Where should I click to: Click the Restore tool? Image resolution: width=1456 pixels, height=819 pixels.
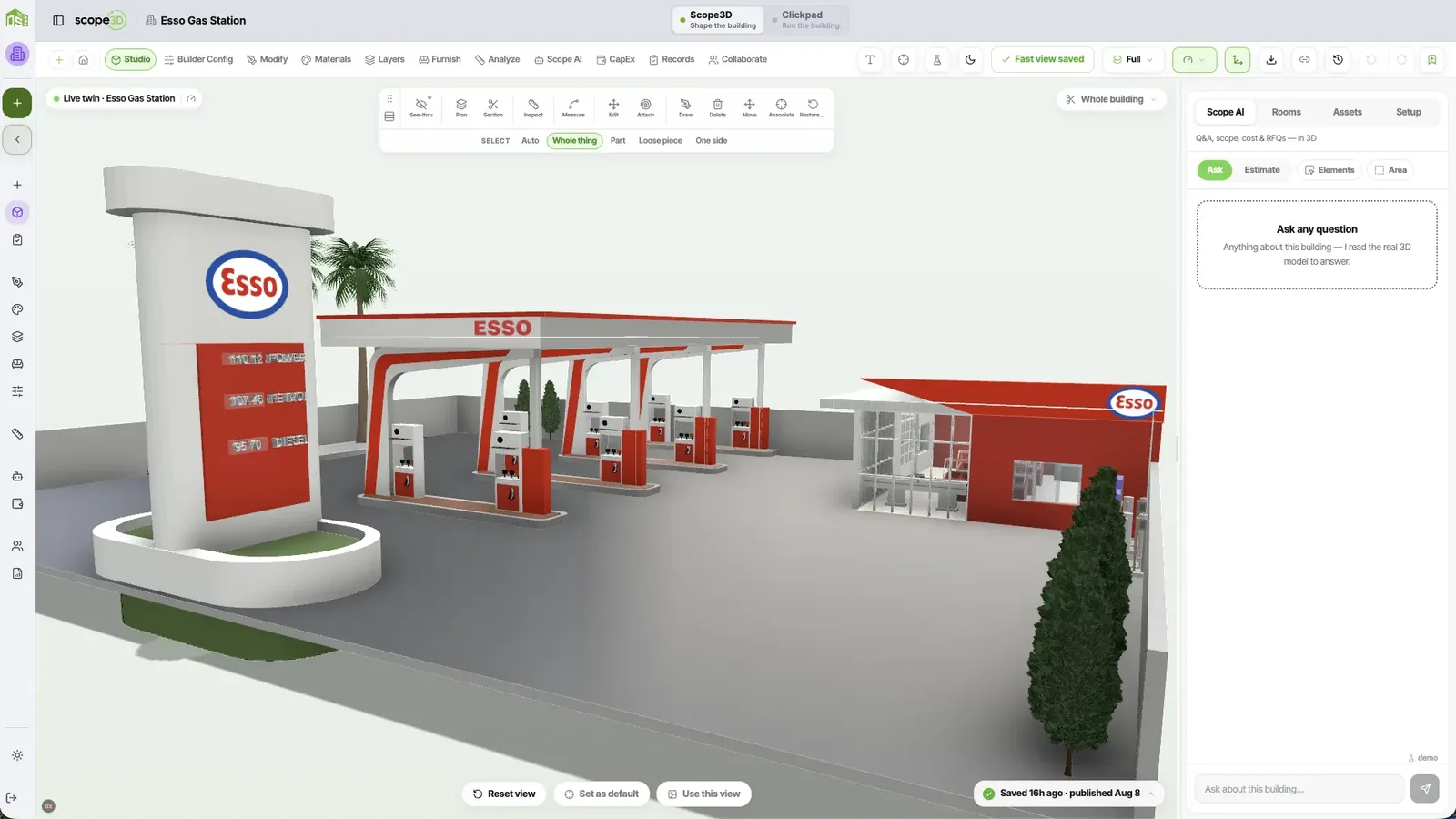[813, 107]
